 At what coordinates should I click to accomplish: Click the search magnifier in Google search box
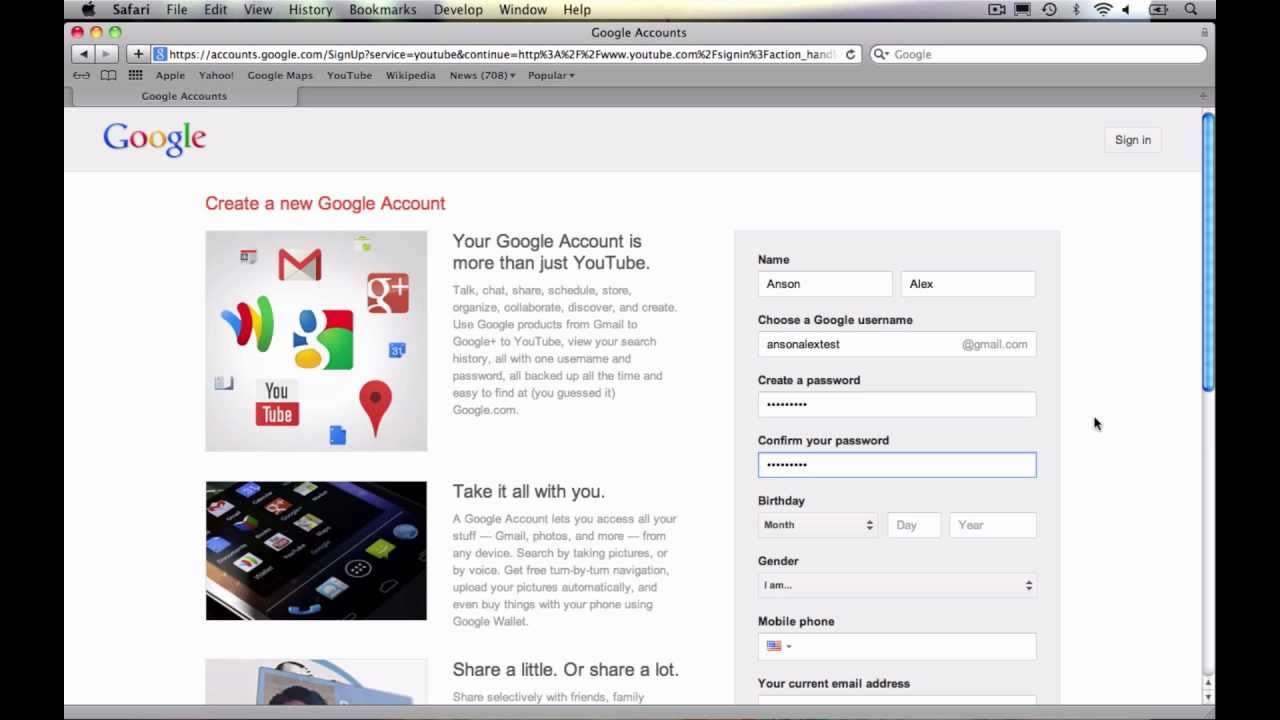tap(881, 54)
